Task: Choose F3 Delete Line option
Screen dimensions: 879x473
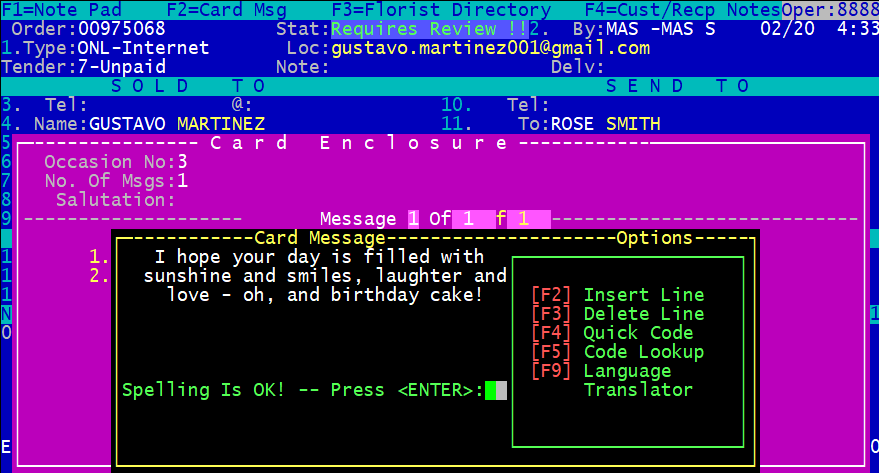Action: point(617,314)
